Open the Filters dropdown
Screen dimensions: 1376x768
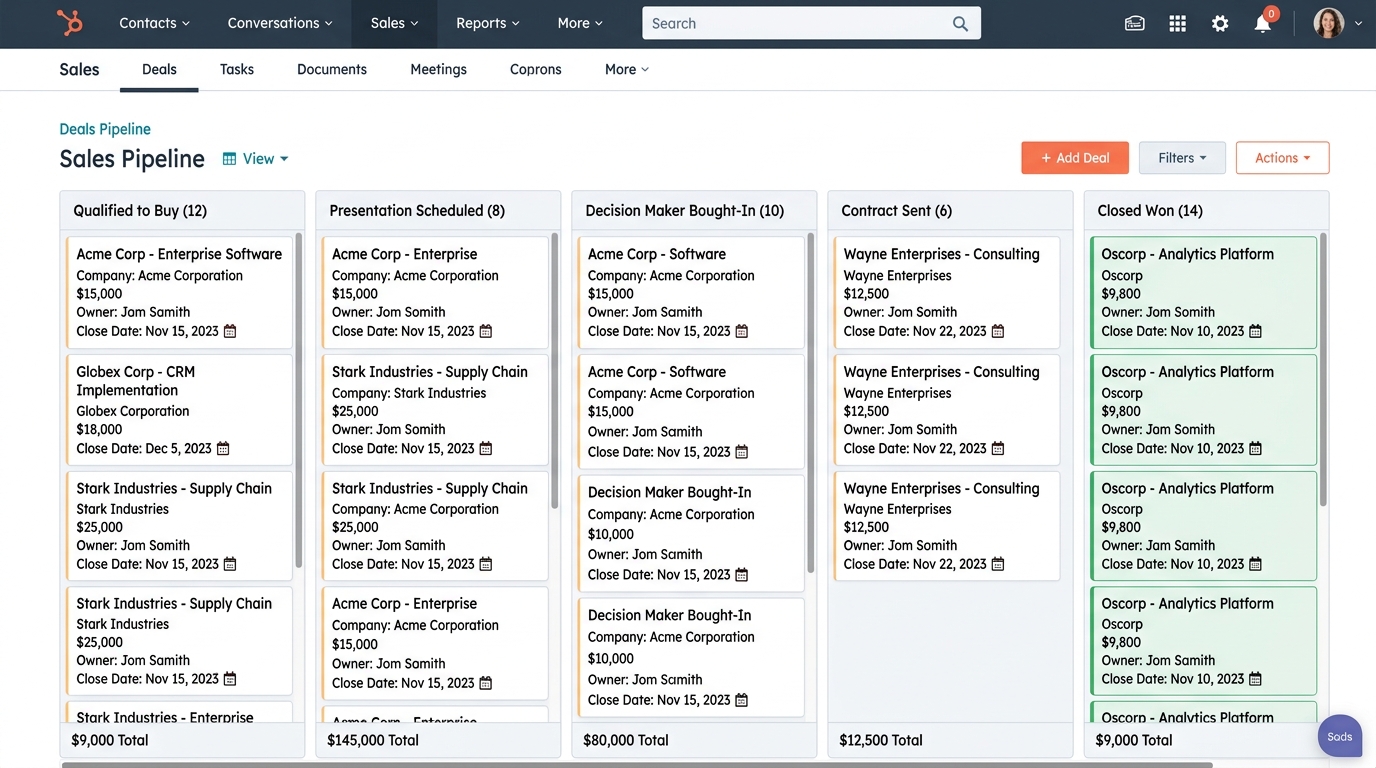1182,158
